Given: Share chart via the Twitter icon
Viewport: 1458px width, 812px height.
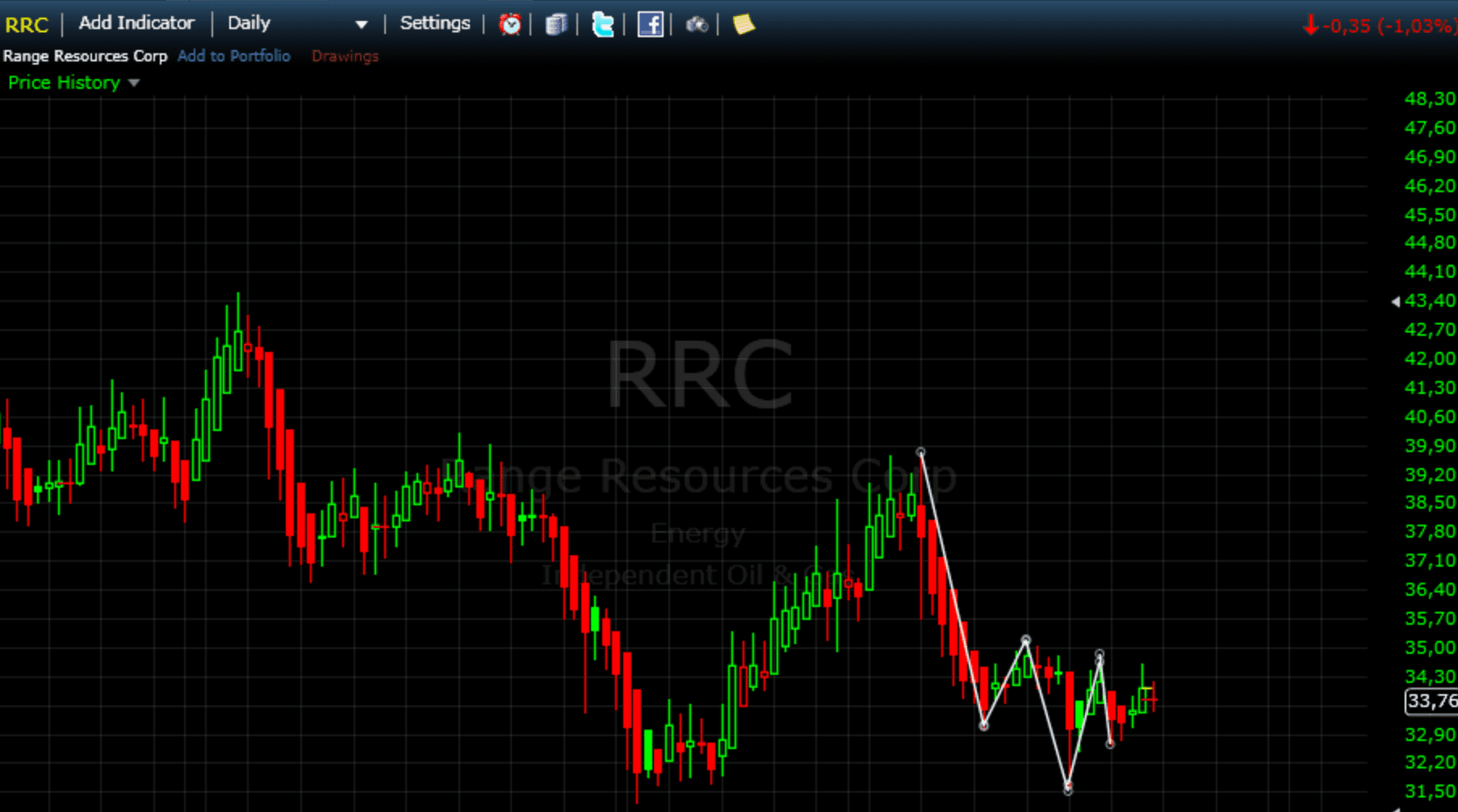Looking at the screenshot, I should [x=603, y=24].
